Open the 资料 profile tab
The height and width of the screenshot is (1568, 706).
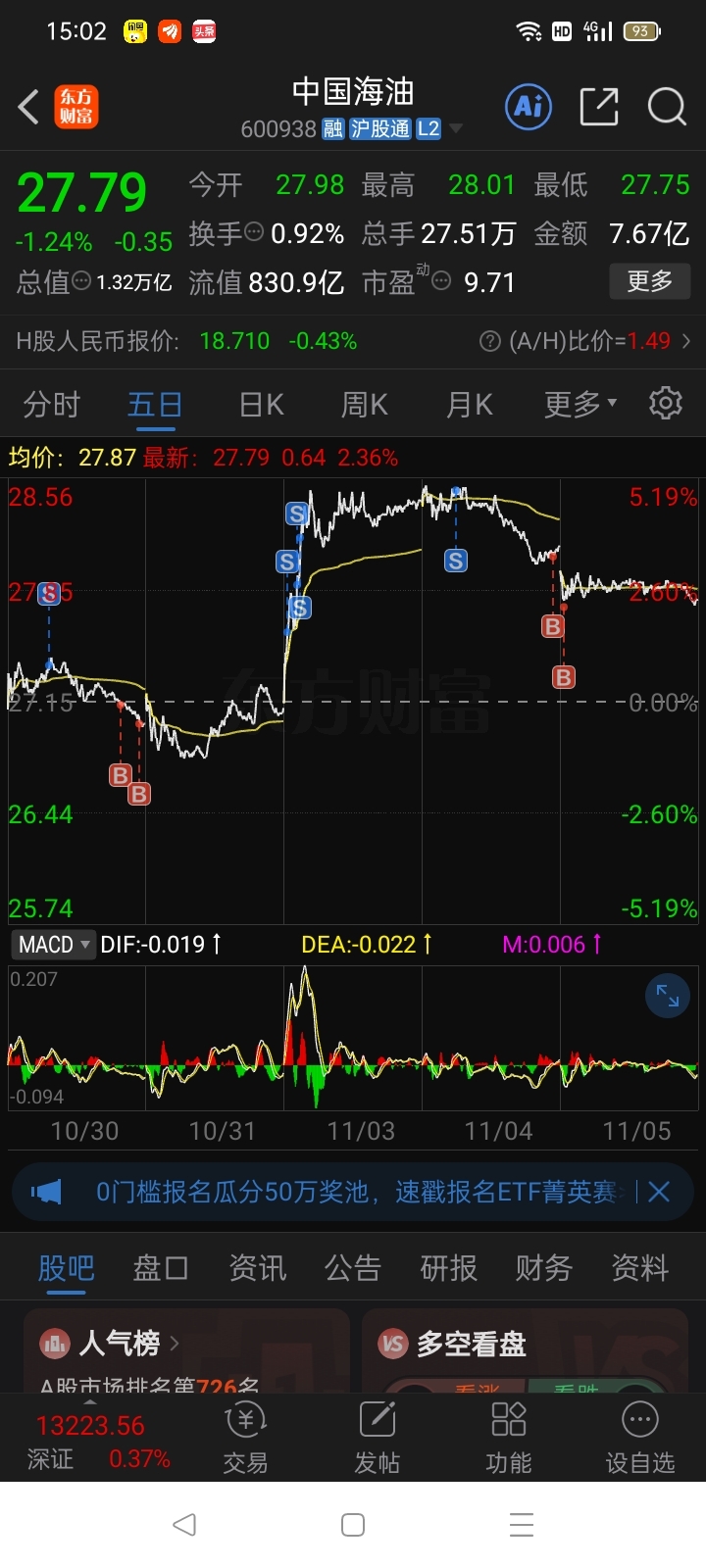[639, 1268]
